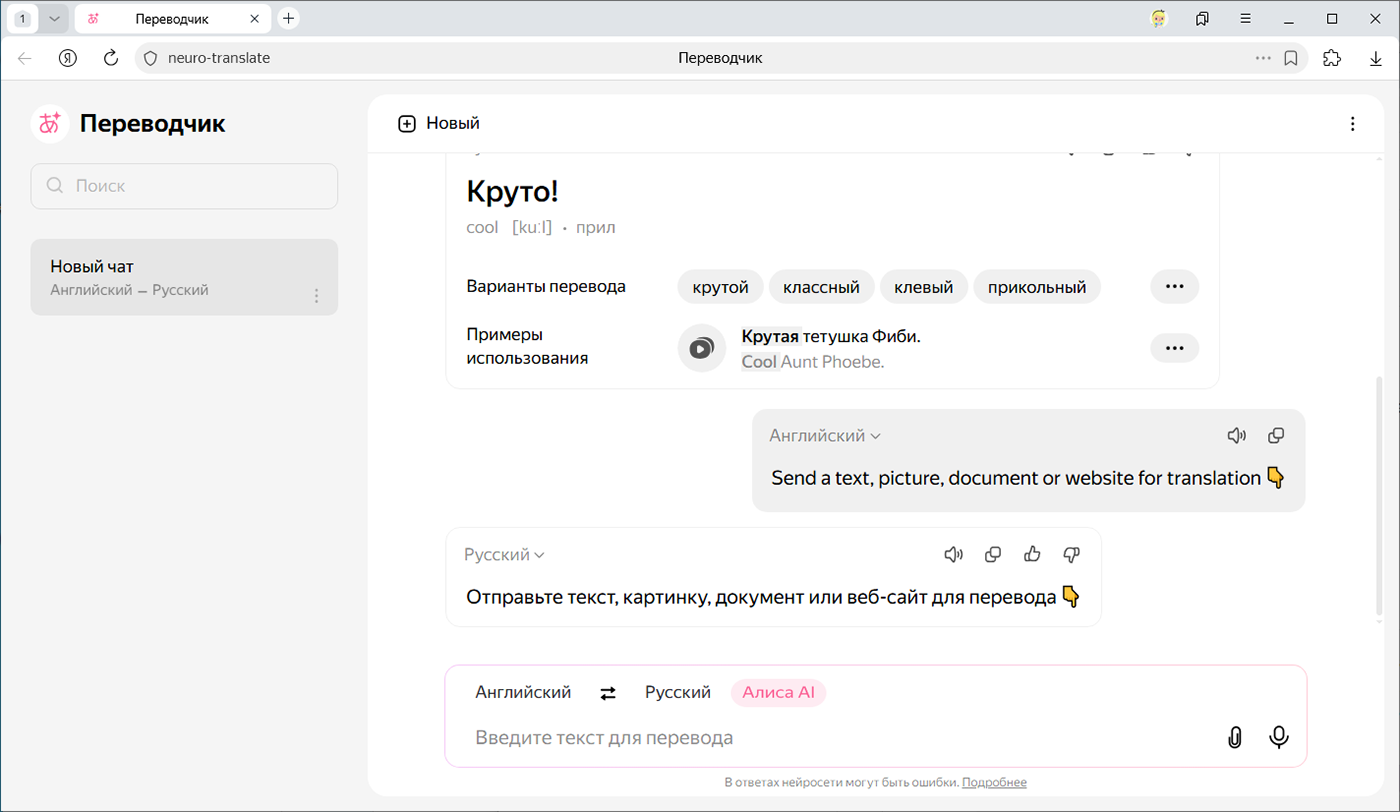The height and width of the screenshot is (812, 1400).
Task: Copy the English source message
Action: point(1276,436)
